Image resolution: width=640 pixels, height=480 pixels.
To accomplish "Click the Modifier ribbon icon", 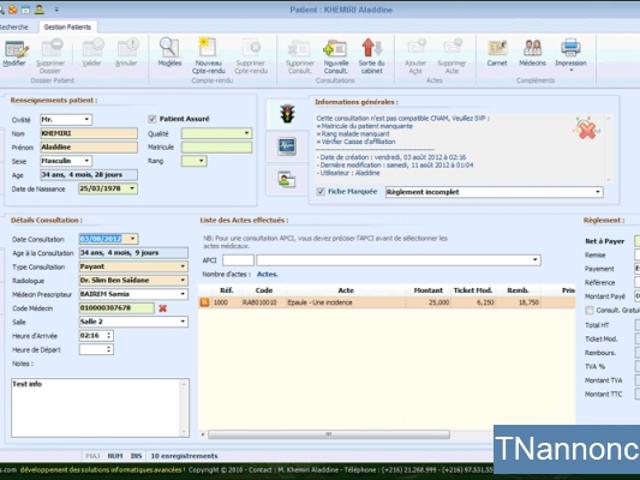I will click(x=16, y=50).
